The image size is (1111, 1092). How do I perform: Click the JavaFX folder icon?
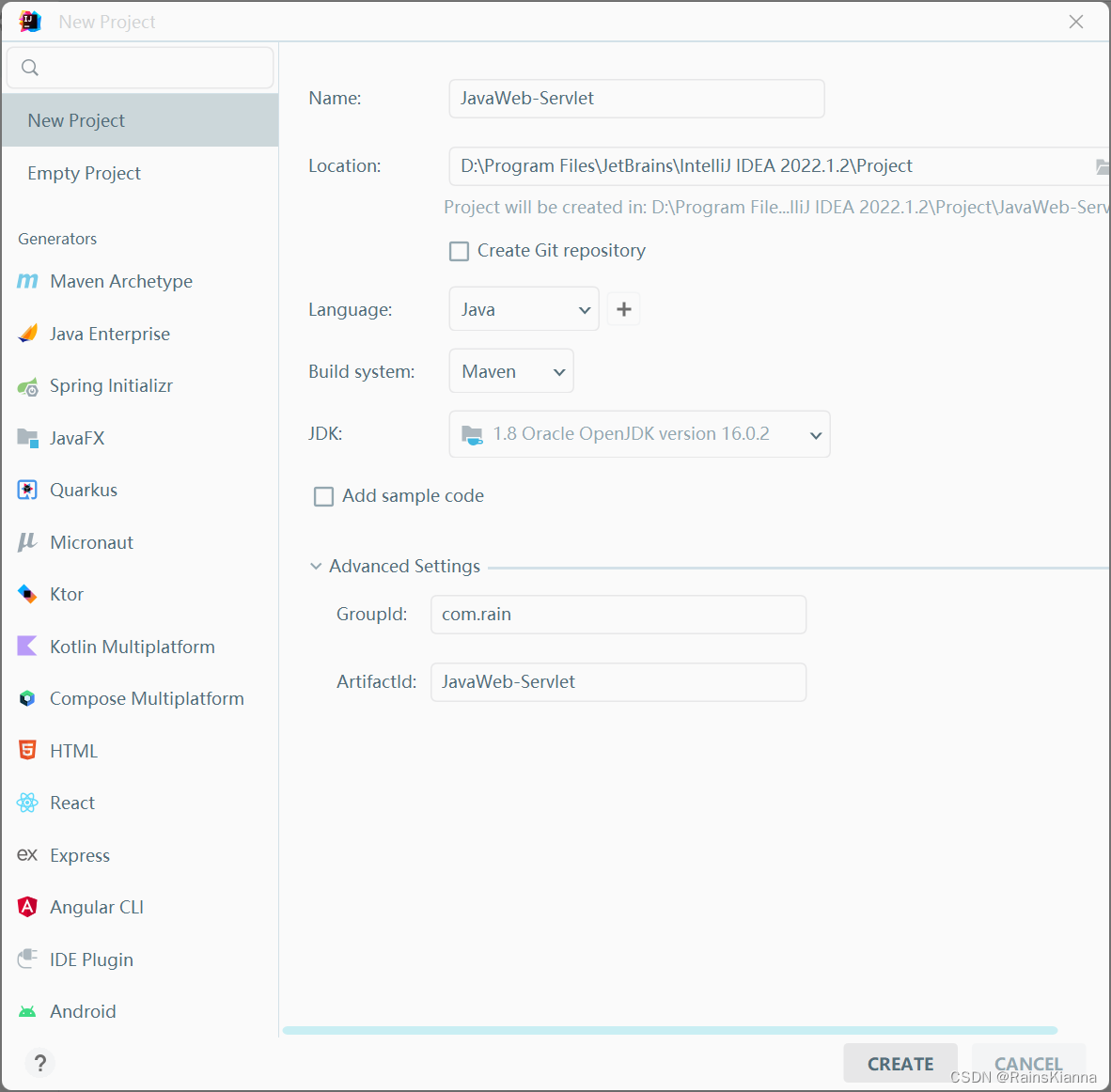point(27,438)
